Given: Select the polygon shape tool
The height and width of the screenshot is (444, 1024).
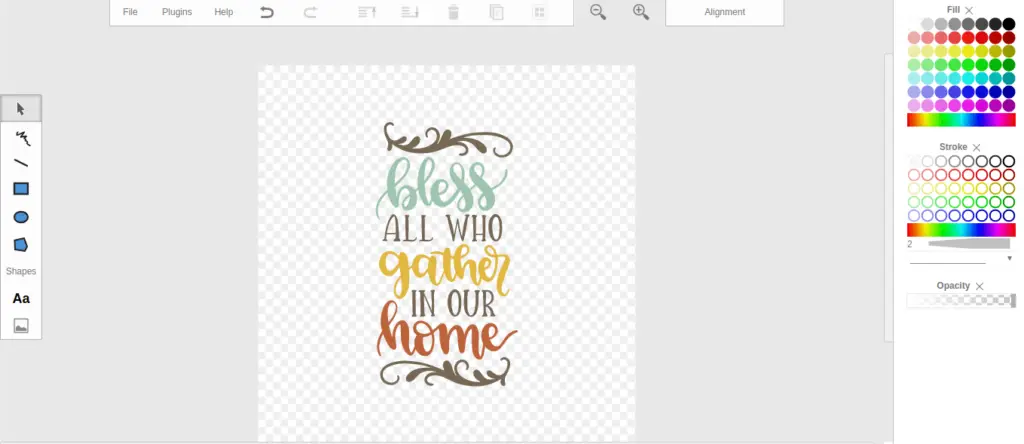Looking at the screenshot, I should tap(21, 244).
